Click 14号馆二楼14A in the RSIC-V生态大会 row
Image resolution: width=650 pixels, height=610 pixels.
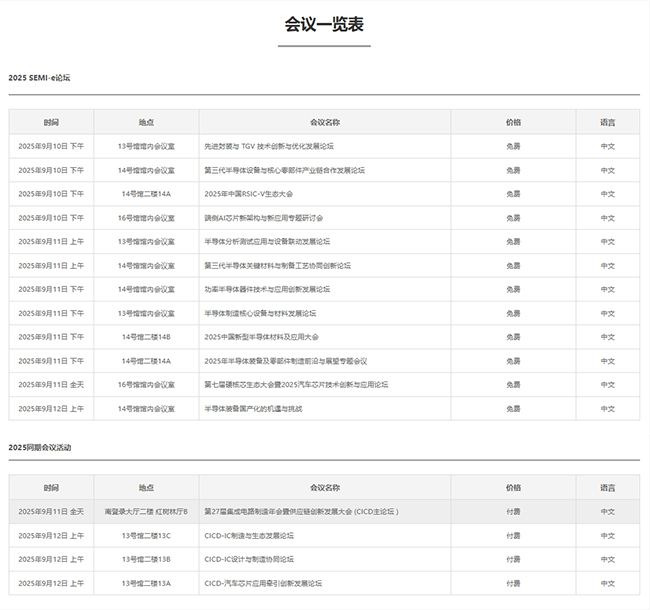click(146, 194)
